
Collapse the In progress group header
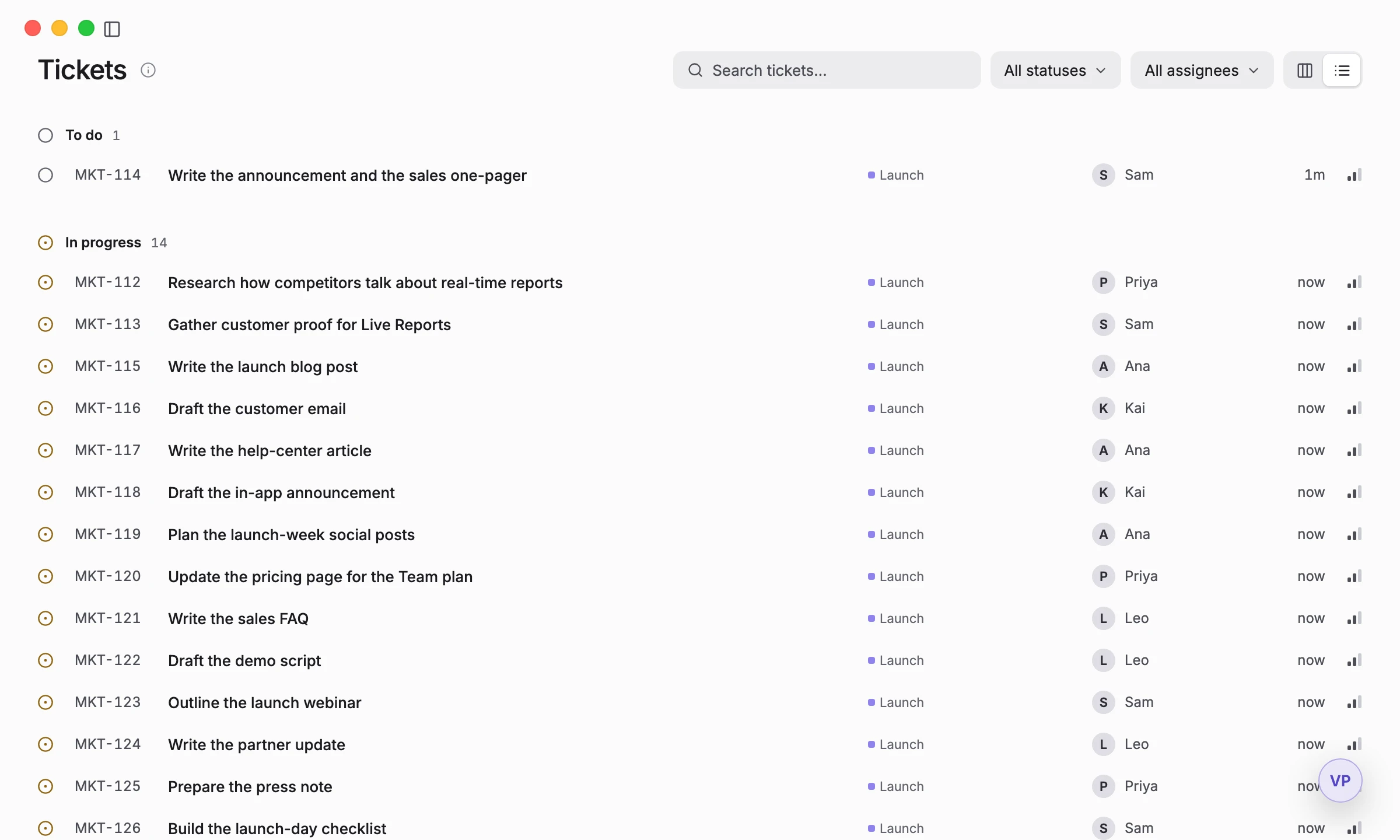[103, 243]
